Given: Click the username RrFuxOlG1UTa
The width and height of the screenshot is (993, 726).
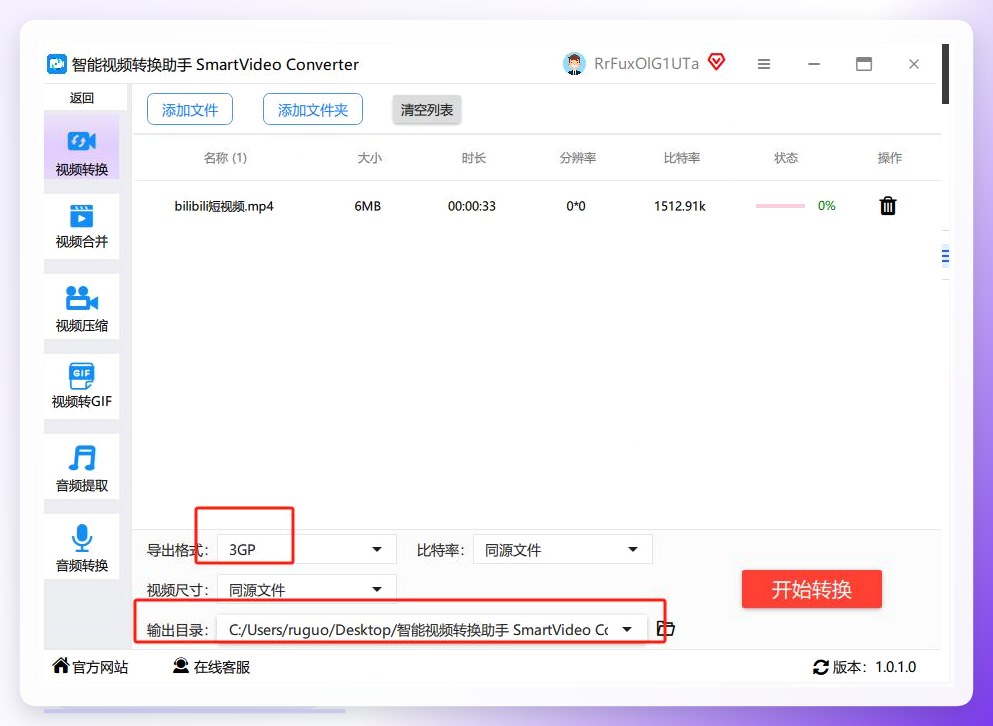Looking at the screenshot, I should point(647,64).
